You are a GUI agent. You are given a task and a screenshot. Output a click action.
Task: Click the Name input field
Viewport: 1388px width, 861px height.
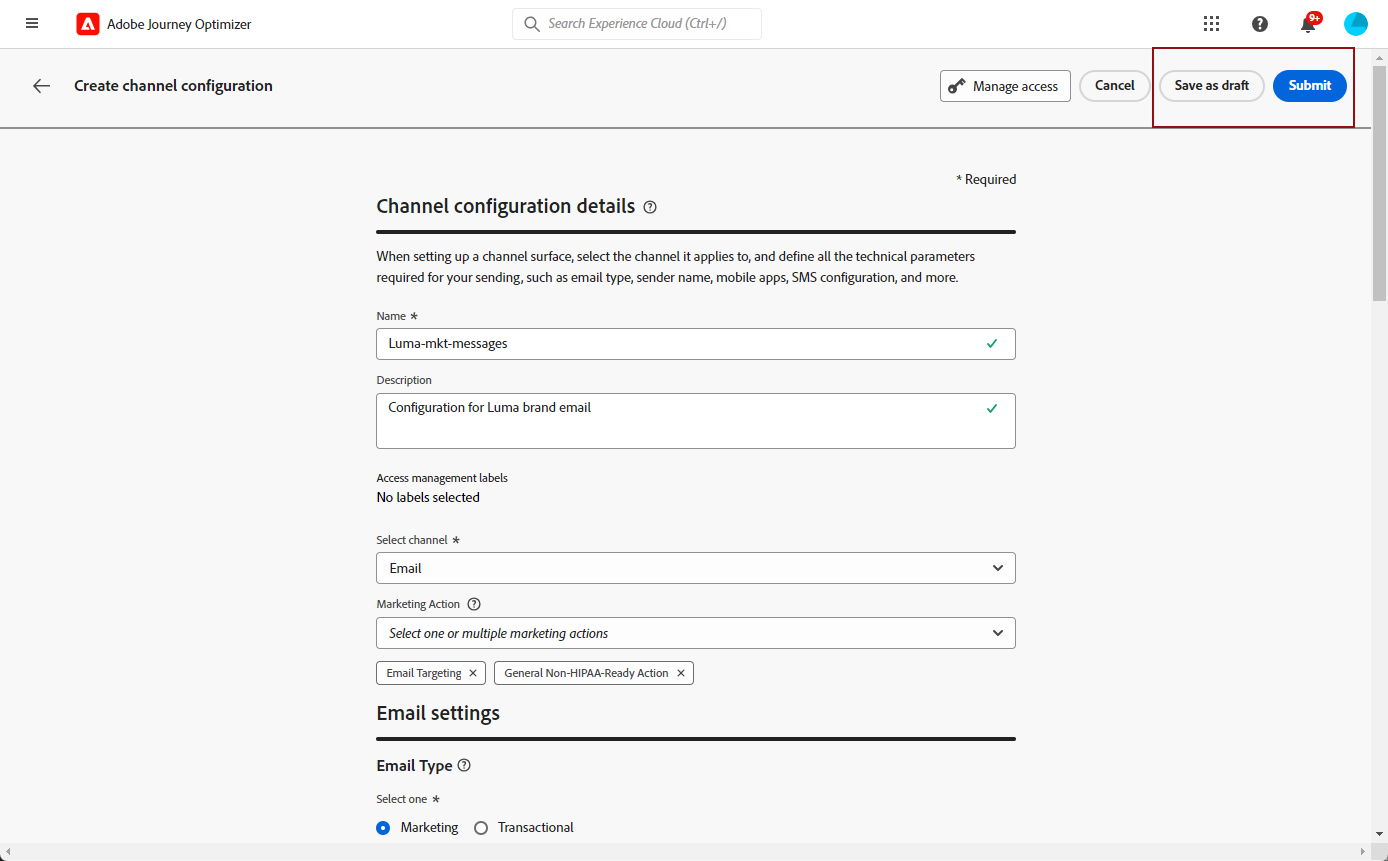point(680,344)
